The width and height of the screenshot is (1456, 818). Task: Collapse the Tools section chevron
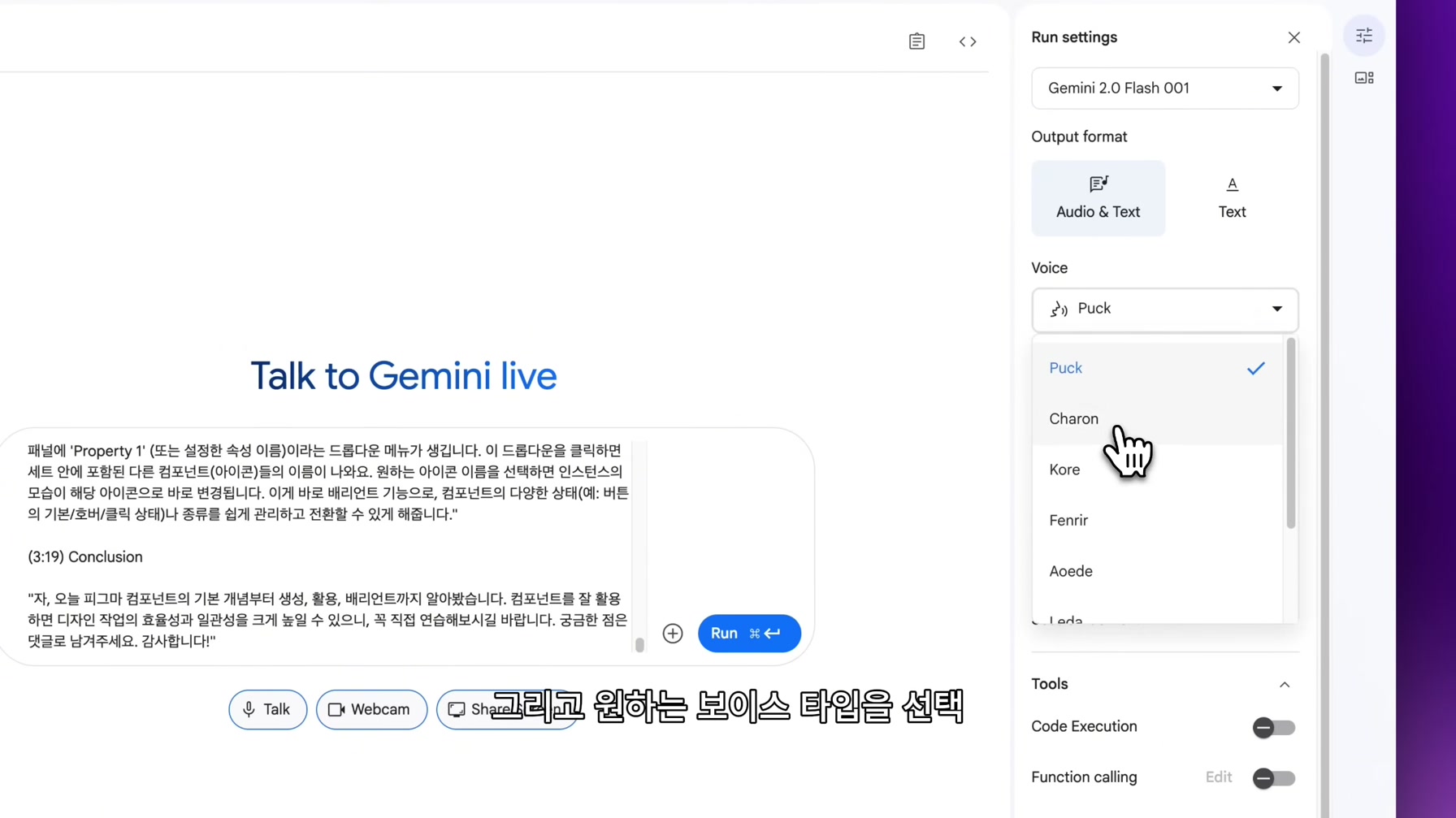point(1284,685)
